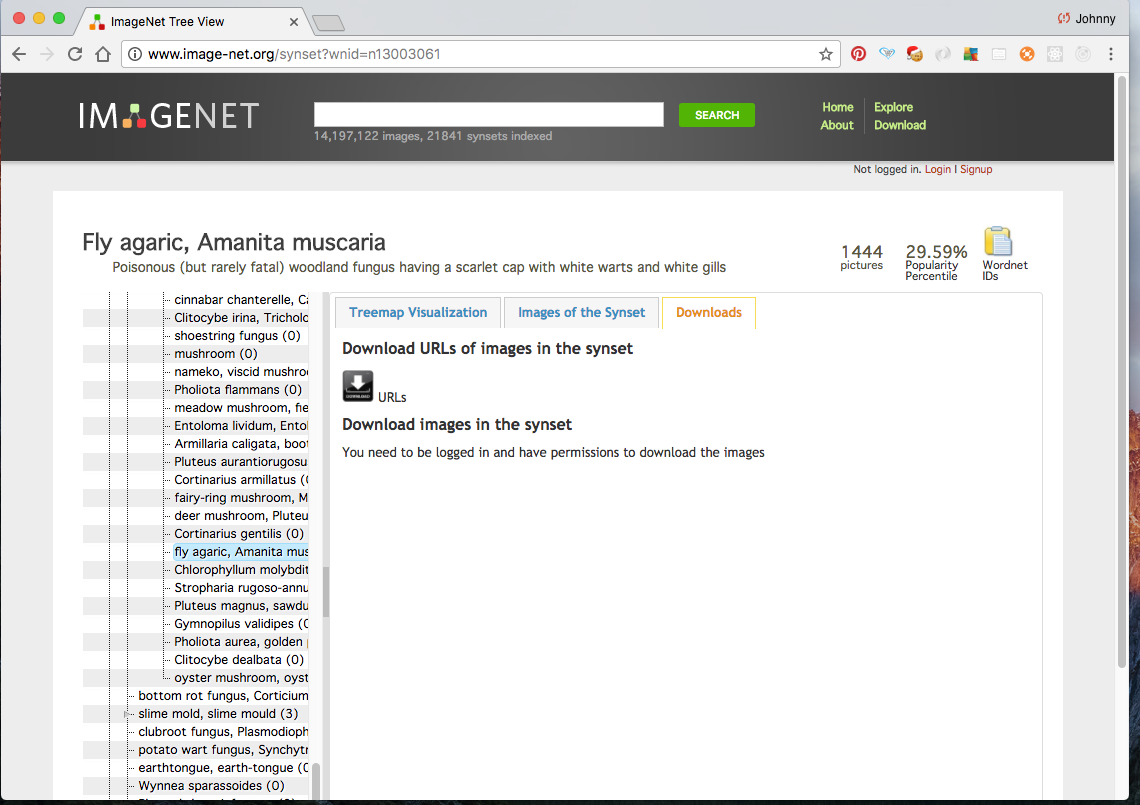
Task: Select clubroot fungus tree entry
Action: point(223,732)
